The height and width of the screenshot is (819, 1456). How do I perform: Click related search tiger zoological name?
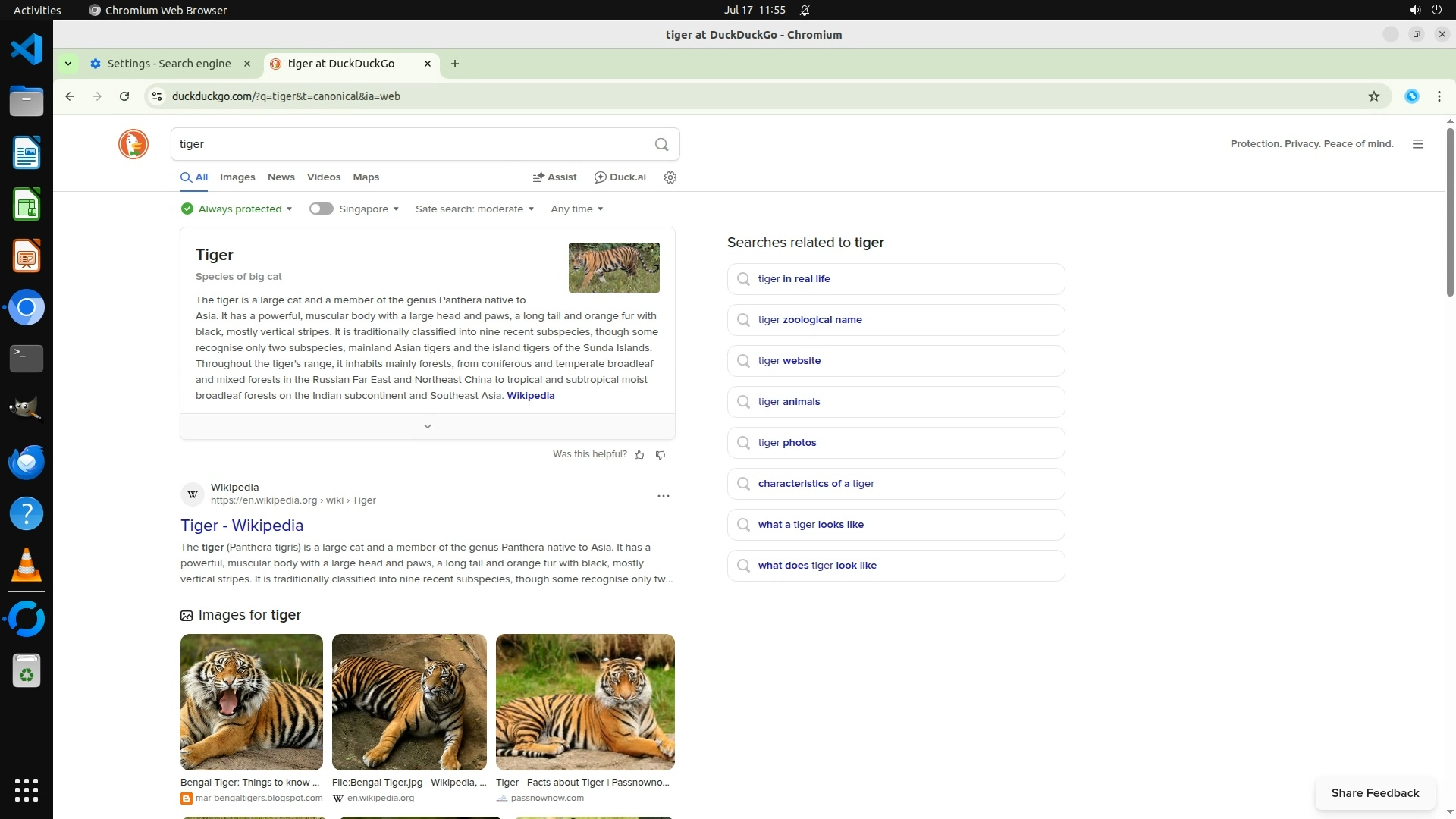coord(810,320)
